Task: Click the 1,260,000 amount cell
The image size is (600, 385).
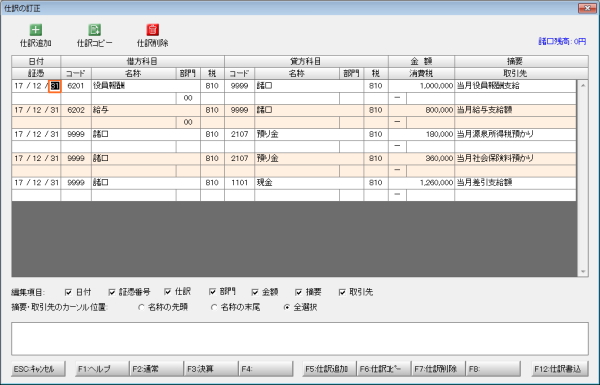Action: 421,183
